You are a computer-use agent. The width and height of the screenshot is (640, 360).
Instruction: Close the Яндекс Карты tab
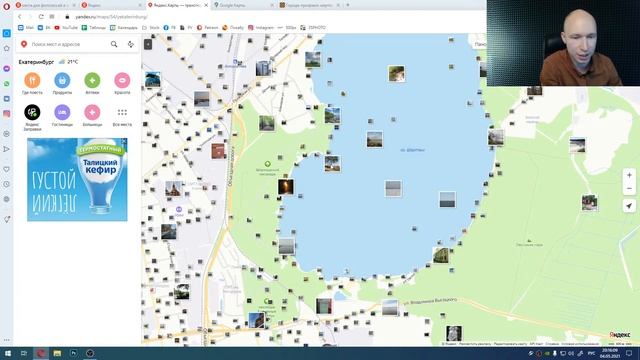click(206, 5)
